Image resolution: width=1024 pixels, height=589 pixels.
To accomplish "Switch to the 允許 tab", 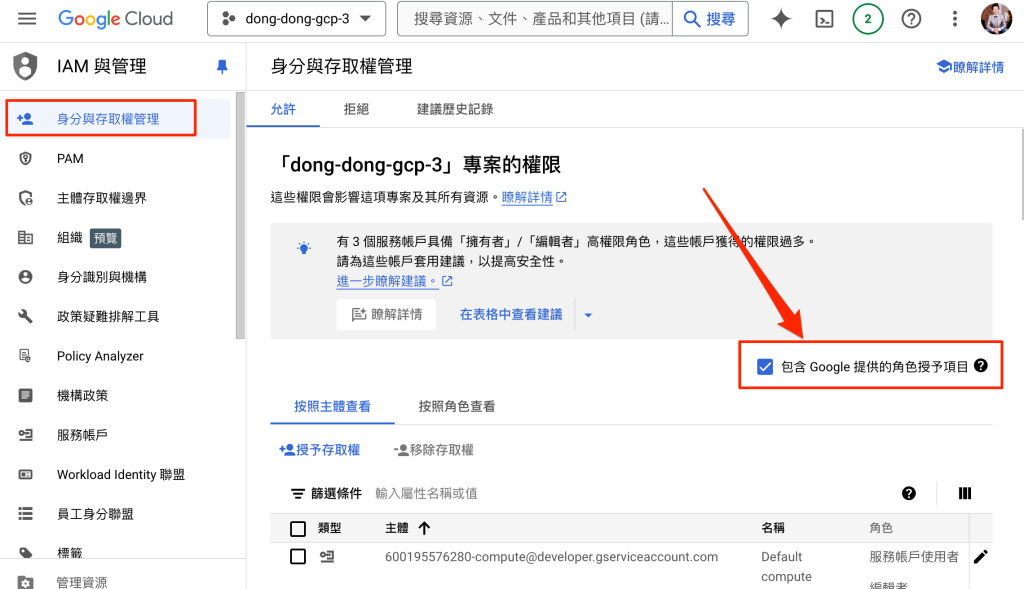I will pyautogui.click(x=283, y=109).
